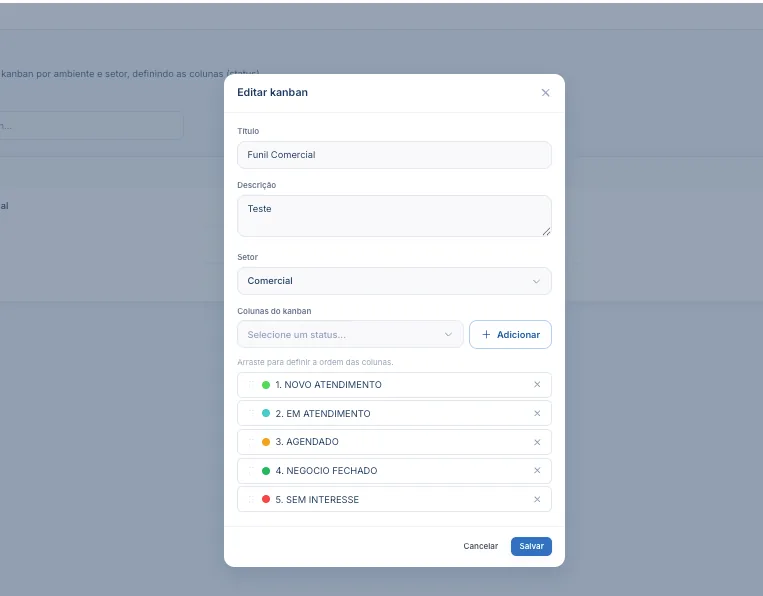Grab the drag handle of 4. NEGOCIO FECHADO
763x596 pixels.
click(251, 470)
